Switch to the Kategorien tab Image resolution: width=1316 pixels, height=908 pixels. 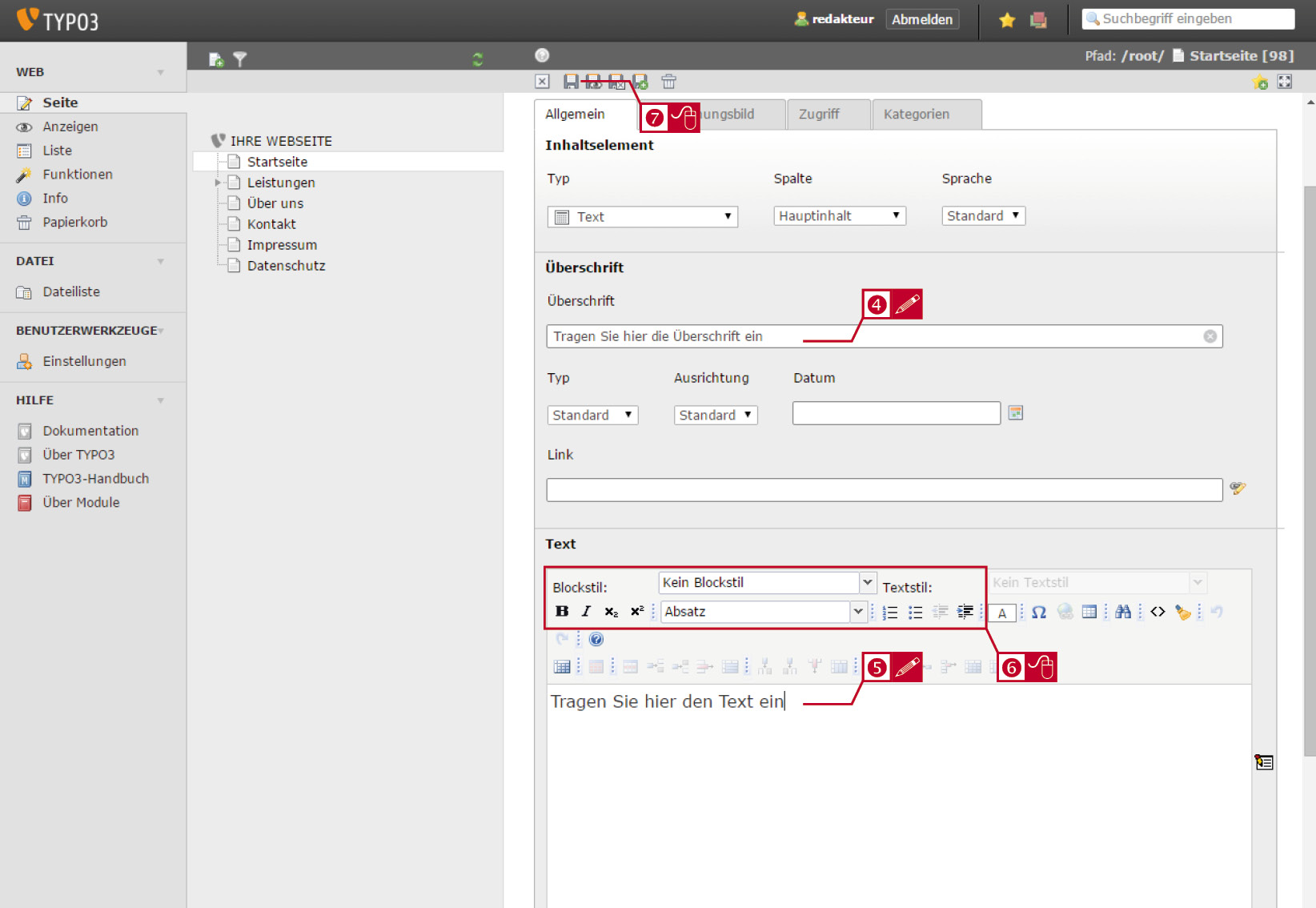926,115
